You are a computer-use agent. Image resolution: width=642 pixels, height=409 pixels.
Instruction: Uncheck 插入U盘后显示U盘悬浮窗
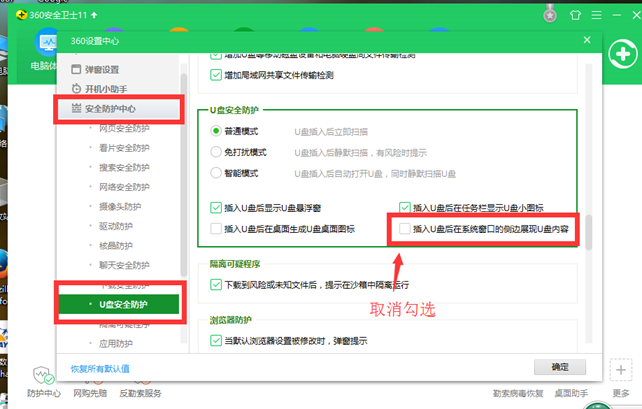coord(216,208)
